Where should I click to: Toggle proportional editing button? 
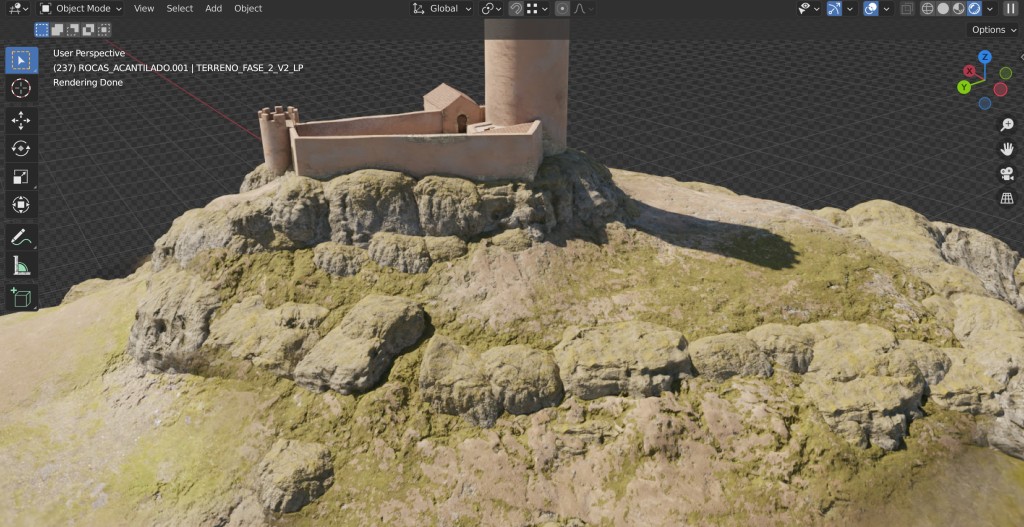[x=562, y=8]
